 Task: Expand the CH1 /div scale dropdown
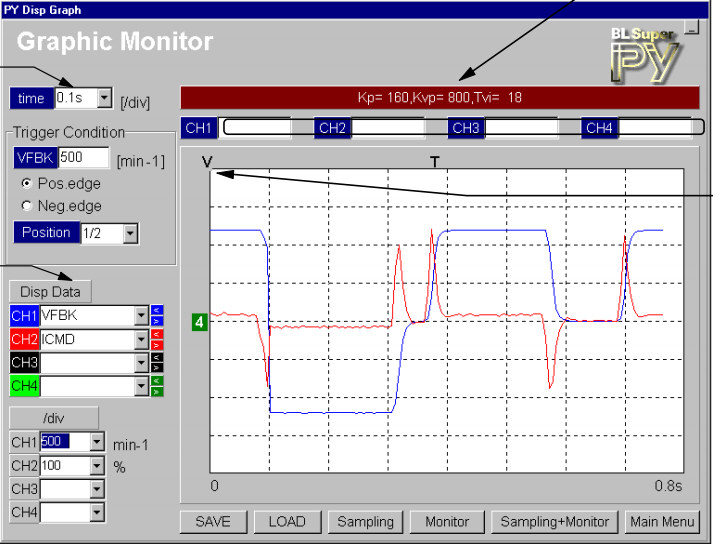tap(96, 441)
